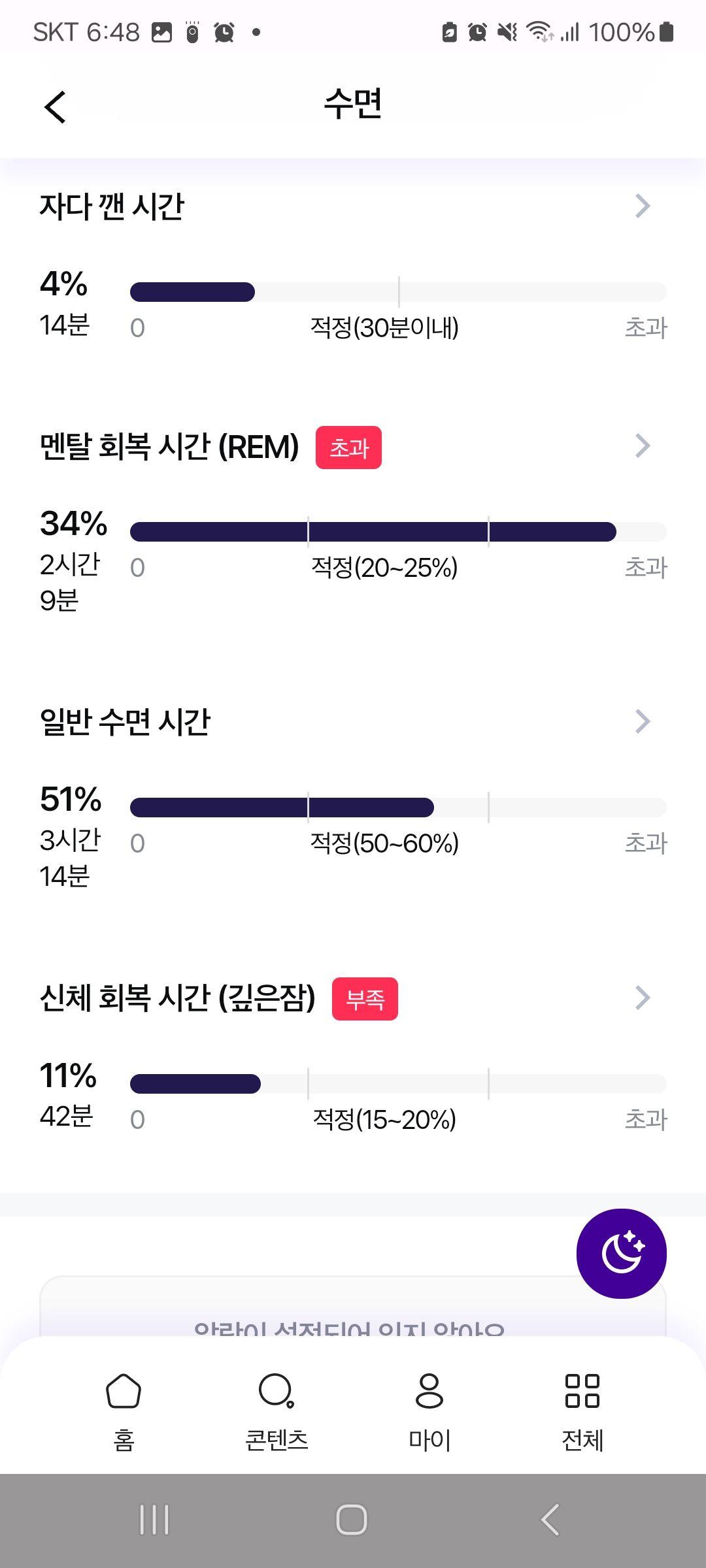The width and height of the screenshot is (706, 1568).
Task: Tap the 멘탈 회복 시간 (REM) heading
Action: point(169,447)
